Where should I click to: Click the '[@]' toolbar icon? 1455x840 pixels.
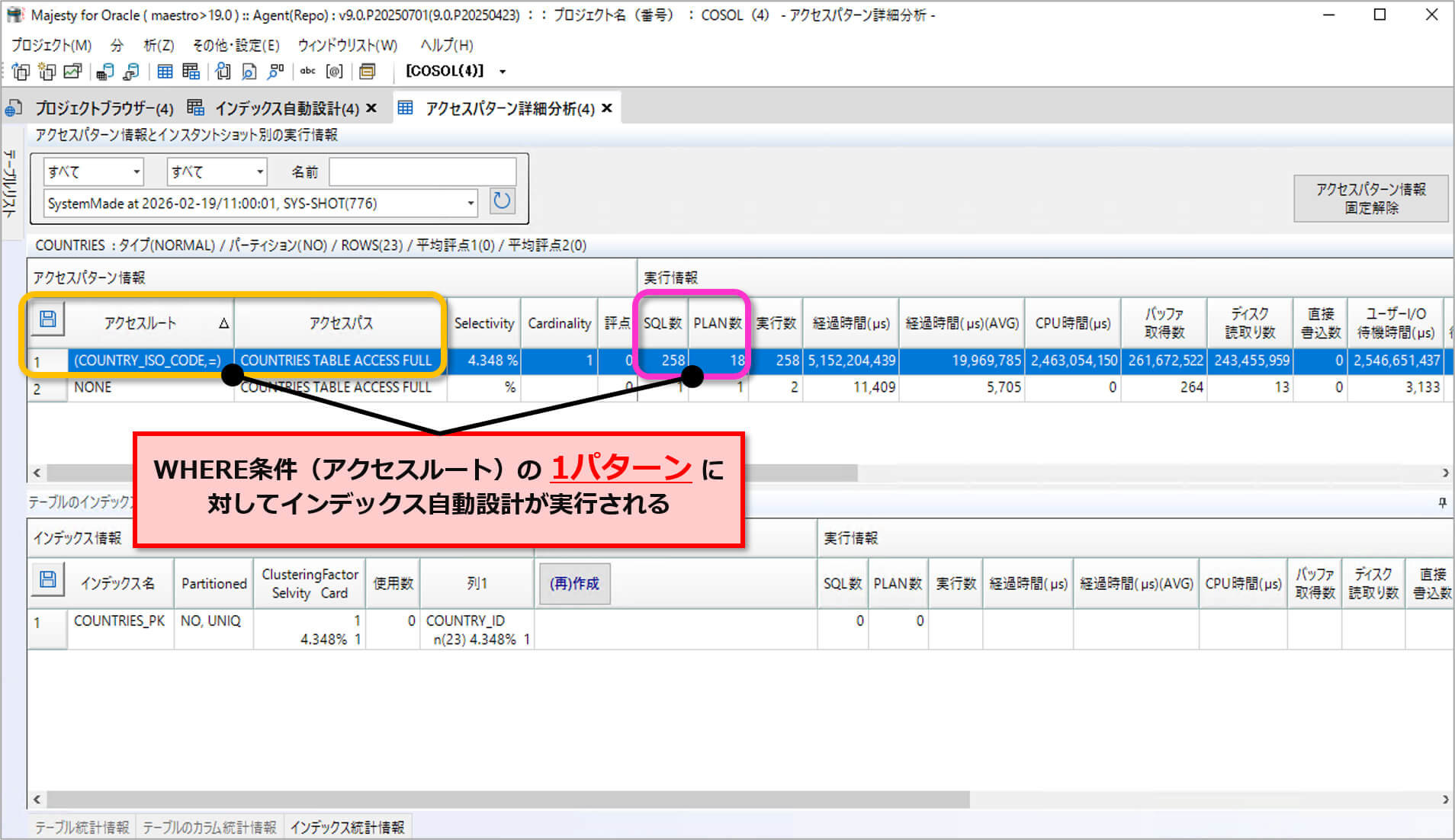(334, 71)
